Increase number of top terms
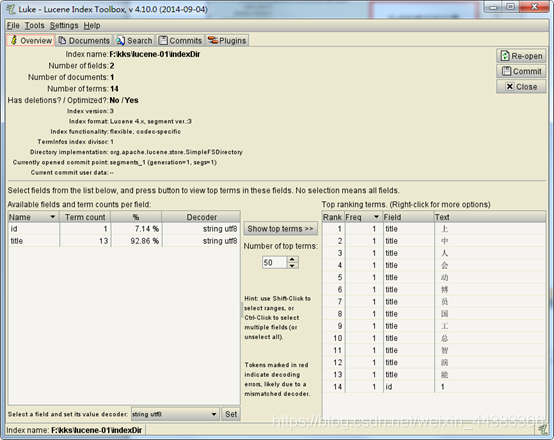 (292, 259)
